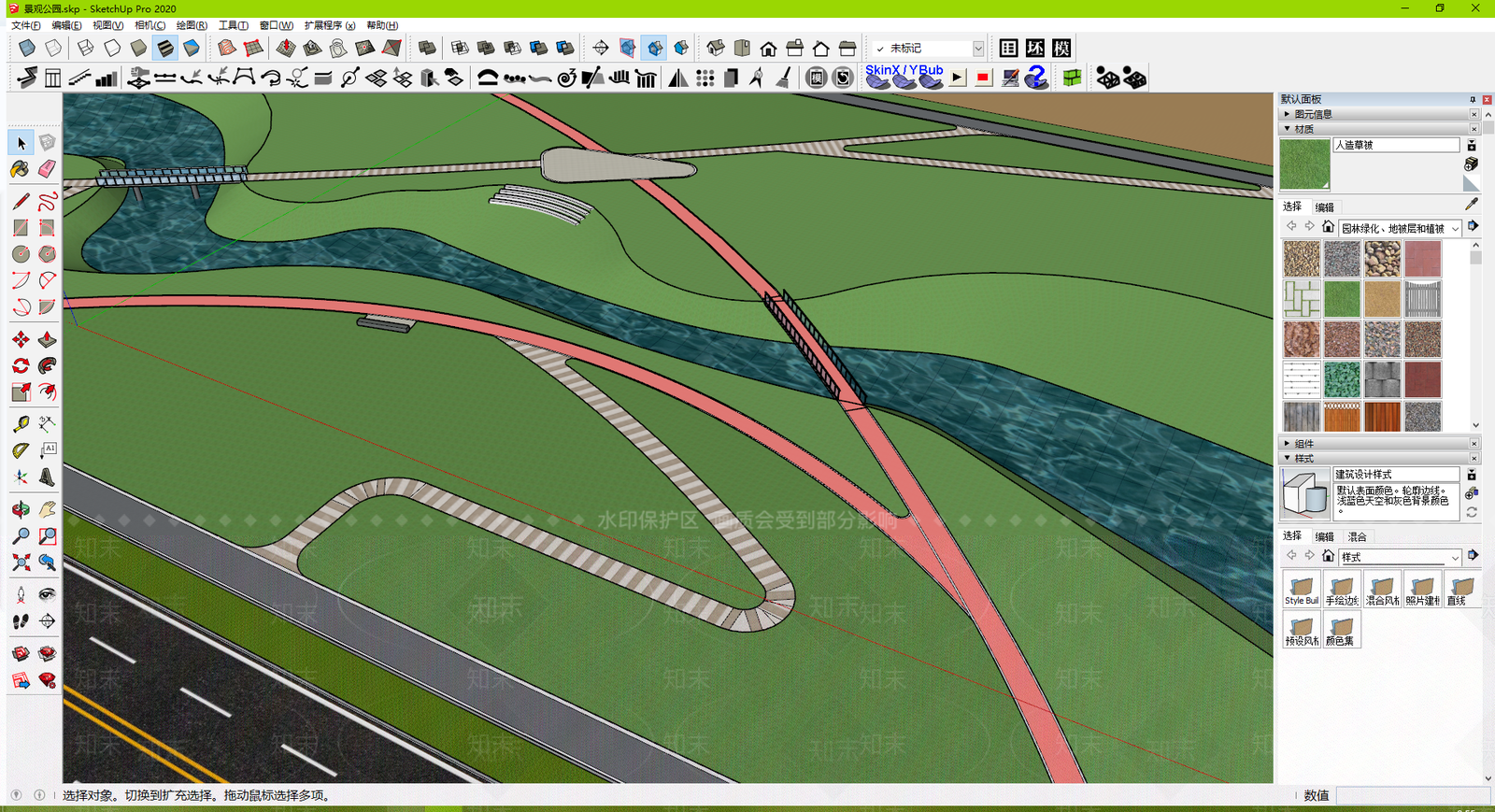This screenshot has height=812, width=1495.
Task: Click the materials home (in model) button
Action: click(1328, 227)
